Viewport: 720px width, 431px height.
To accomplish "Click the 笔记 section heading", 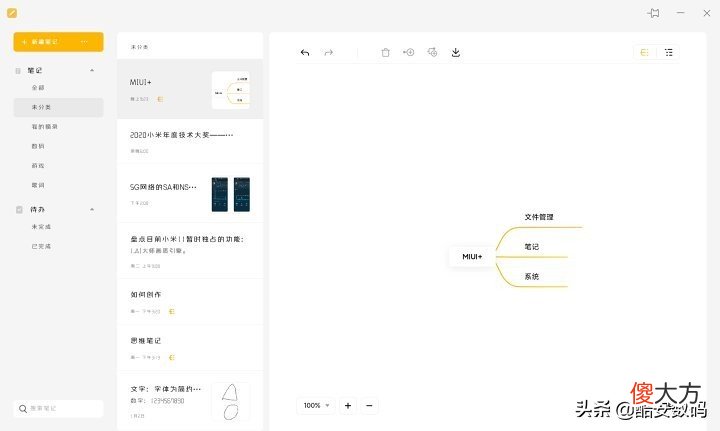I will coord(35,71).
